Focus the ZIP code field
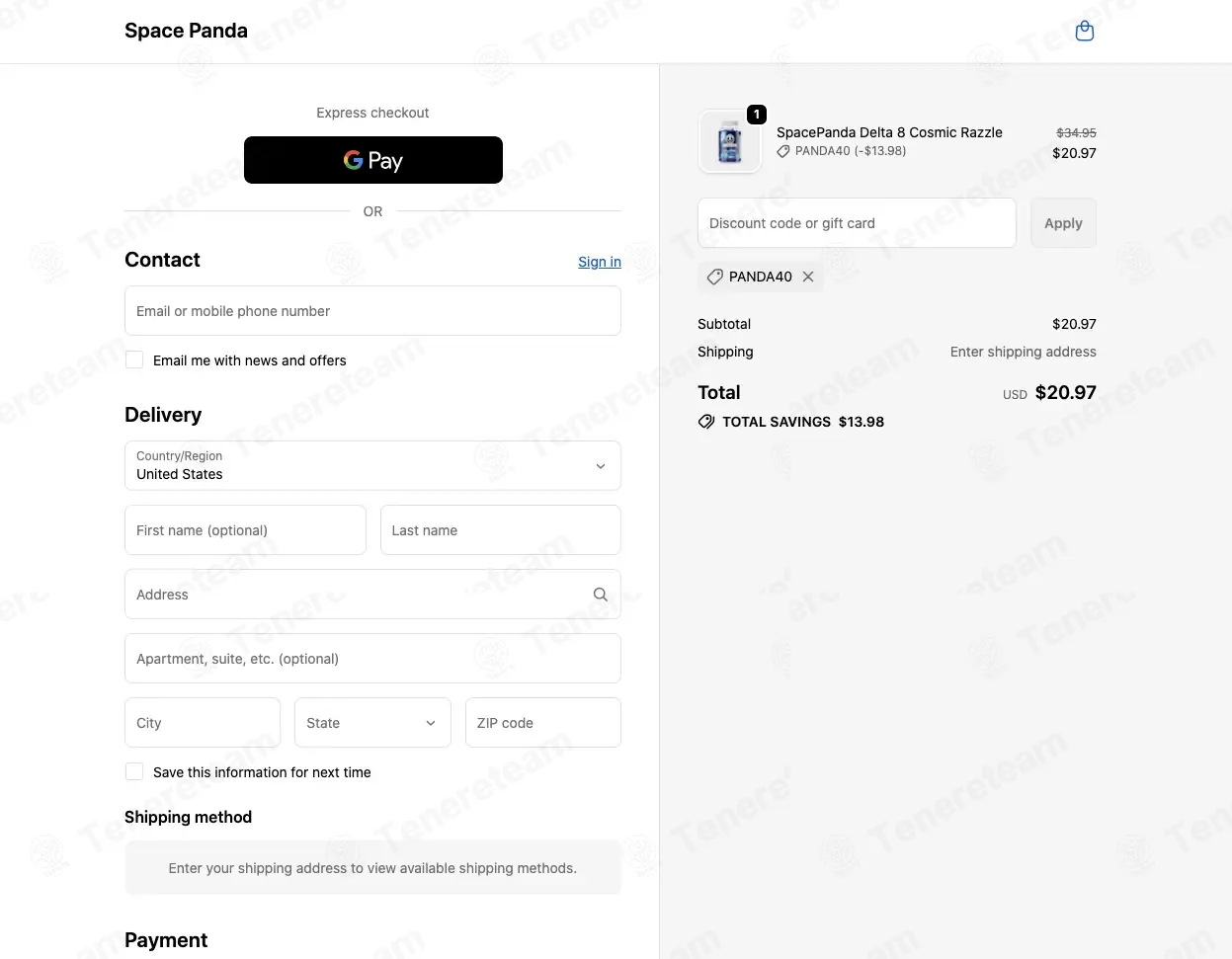Image resolution: width=1232 pixels, height=959 pixels. pyautogui.click(x=543, y=723)
